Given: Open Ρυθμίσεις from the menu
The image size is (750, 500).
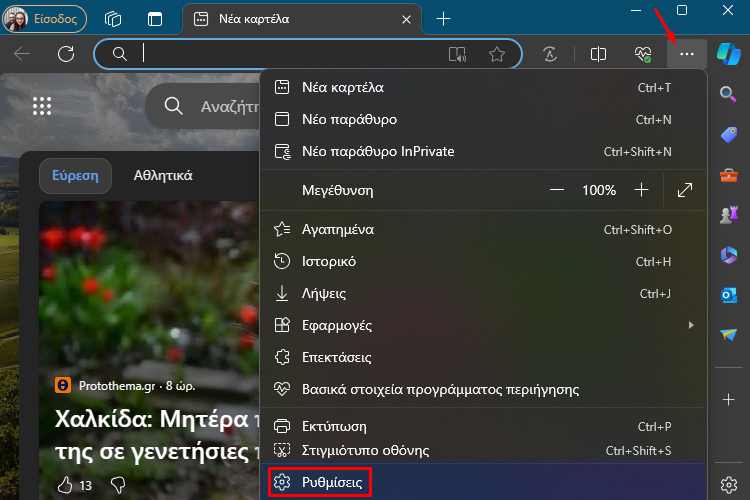Looking at the screenshot, I should [x=483, y=482].
